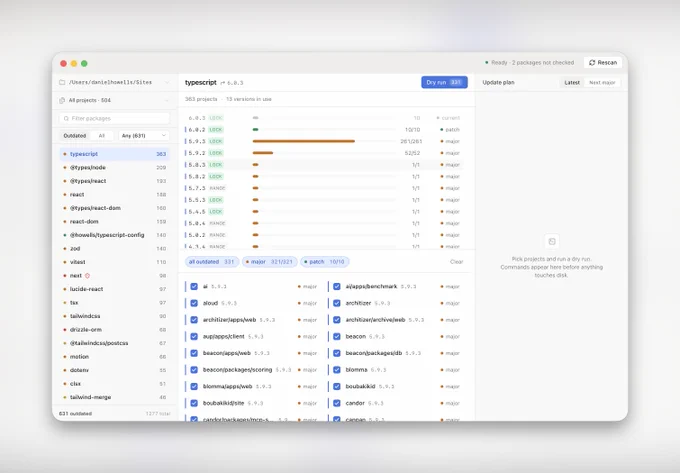Open the tailwind-merge package row
The image size is (680, 473).
pos(114,397)
